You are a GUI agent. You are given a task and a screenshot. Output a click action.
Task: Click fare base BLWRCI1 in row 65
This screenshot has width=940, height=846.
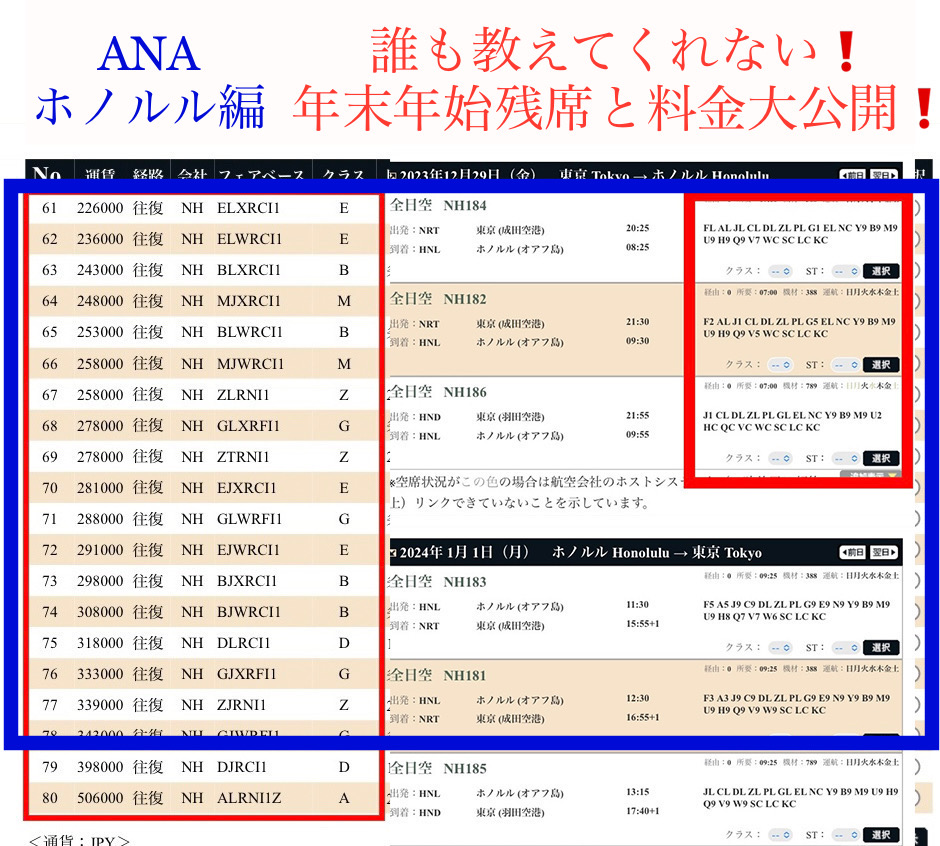249,332
